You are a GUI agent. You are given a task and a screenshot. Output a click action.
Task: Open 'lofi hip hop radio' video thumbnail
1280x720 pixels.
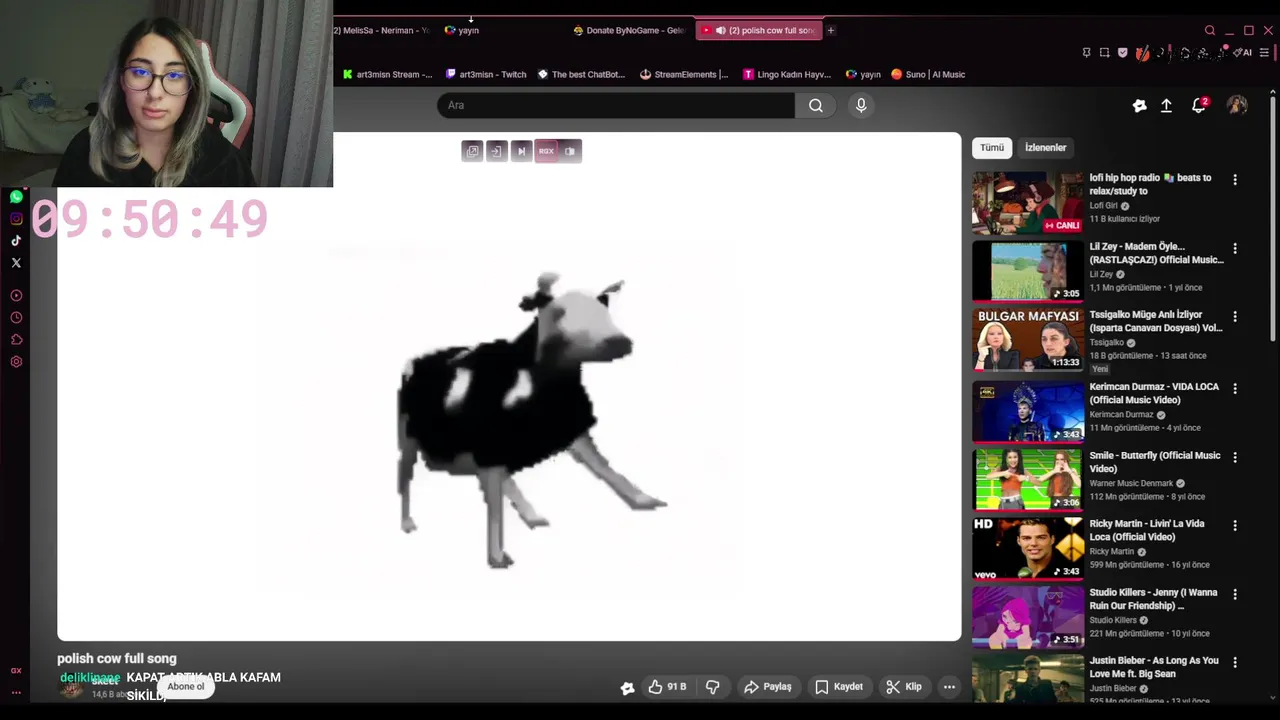tap(1028, 203)
